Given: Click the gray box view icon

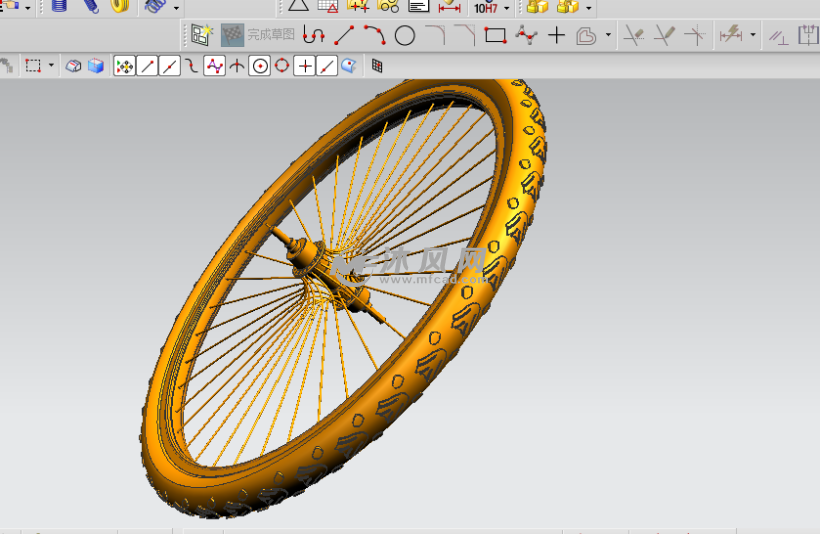Looking at the screenshot, I should tap(73, 66).
